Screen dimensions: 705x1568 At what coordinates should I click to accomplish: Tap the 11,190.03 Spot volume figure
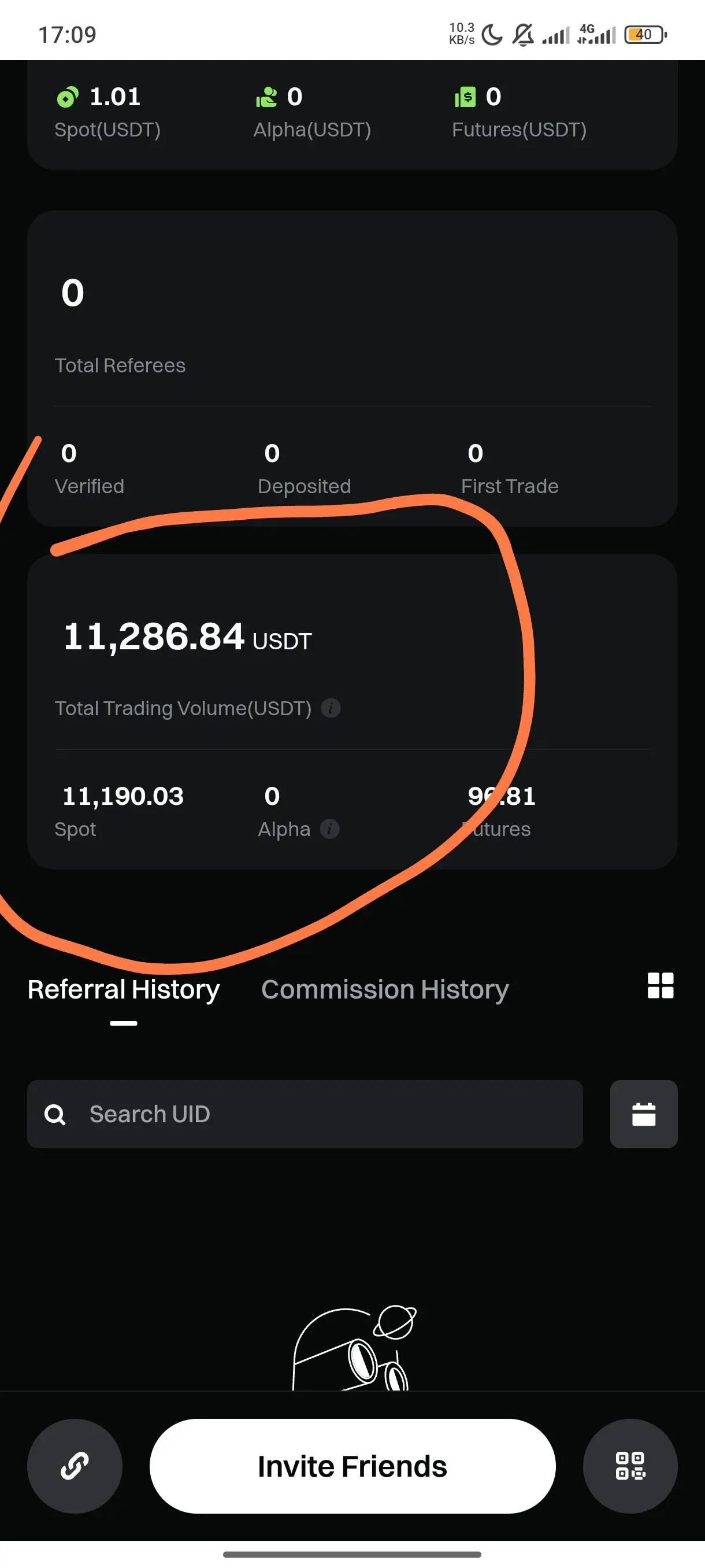click(123, 796)
